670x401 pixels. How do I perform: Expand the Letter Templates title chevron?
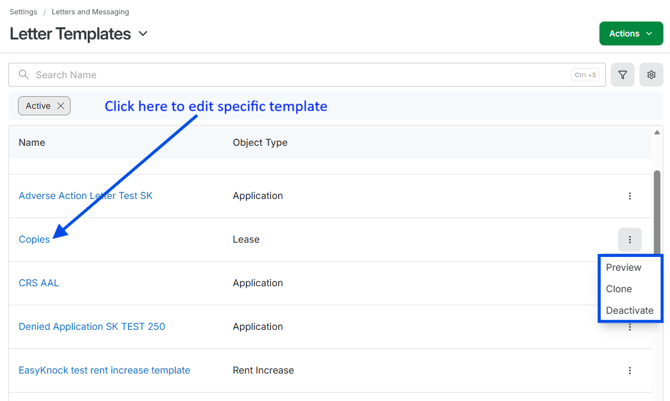[x=143, y=33]
